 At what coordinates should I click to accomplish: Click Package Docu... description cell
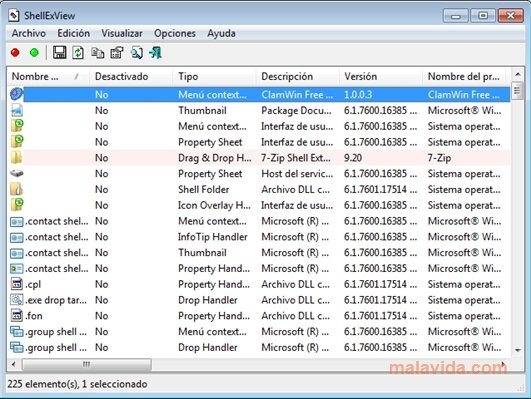296,110
